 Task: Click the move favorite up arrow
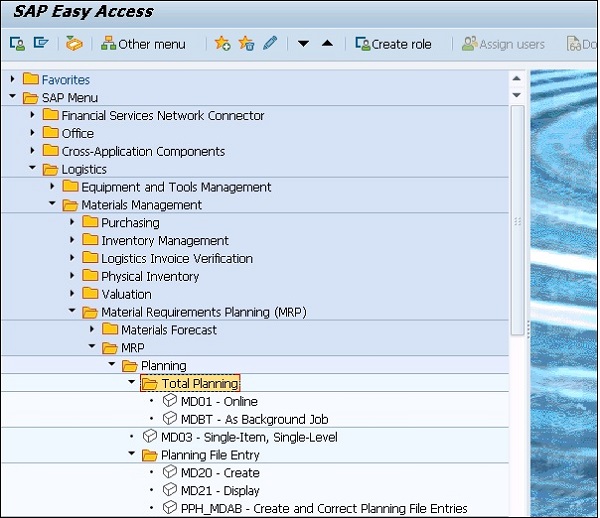tap(327, 43)
